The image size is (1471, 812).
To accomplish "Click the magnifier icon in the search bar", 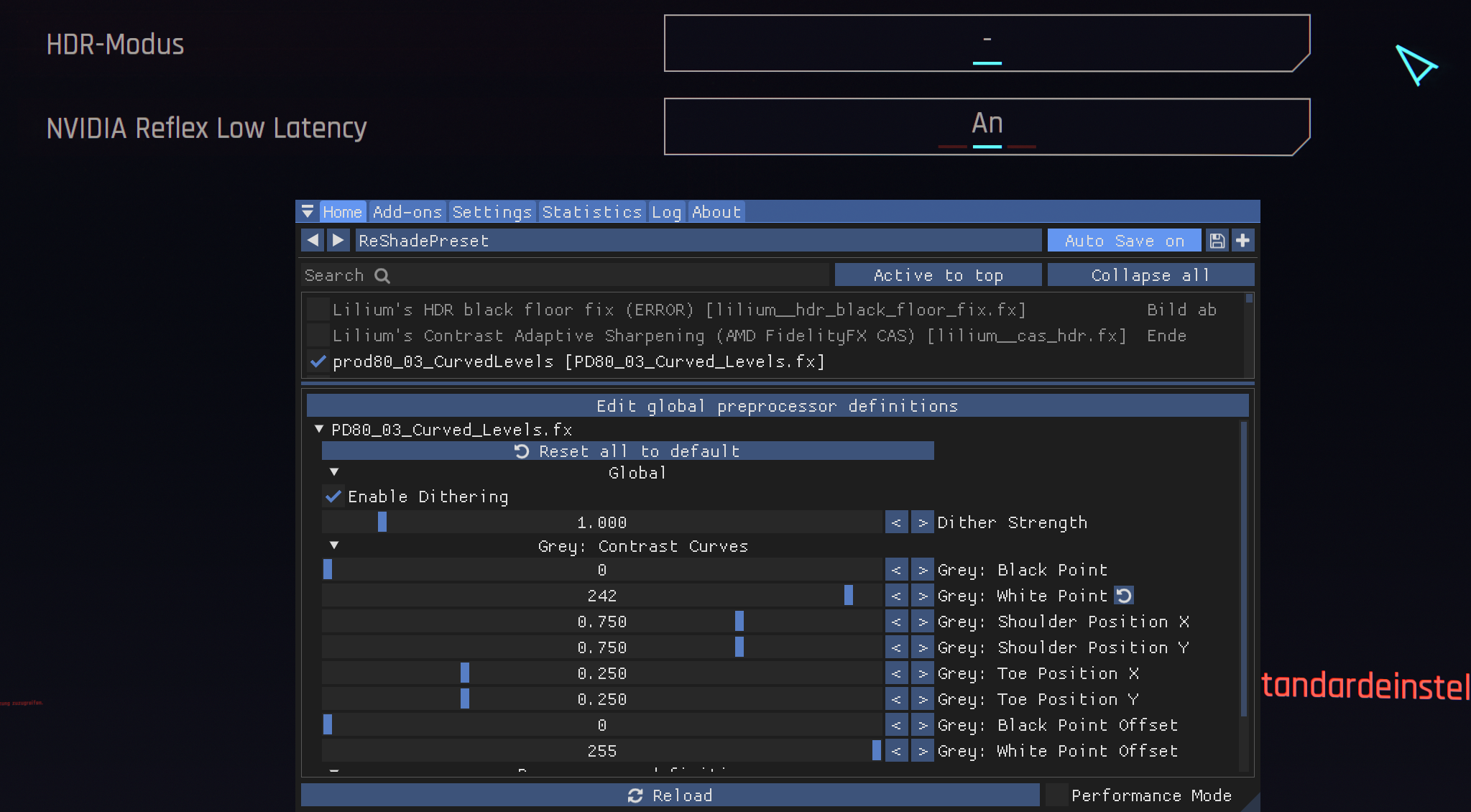I will coord(383,274).
